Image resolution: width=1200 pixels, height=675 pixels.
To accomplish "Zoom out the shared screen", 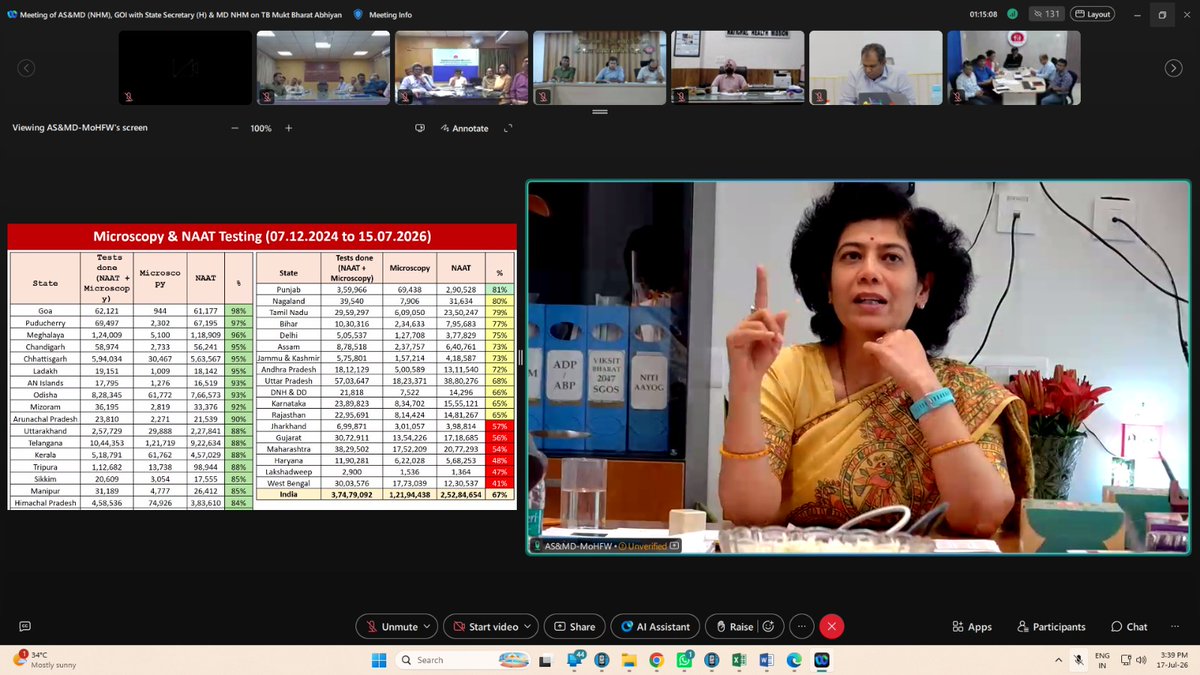I will click(235, 128).
